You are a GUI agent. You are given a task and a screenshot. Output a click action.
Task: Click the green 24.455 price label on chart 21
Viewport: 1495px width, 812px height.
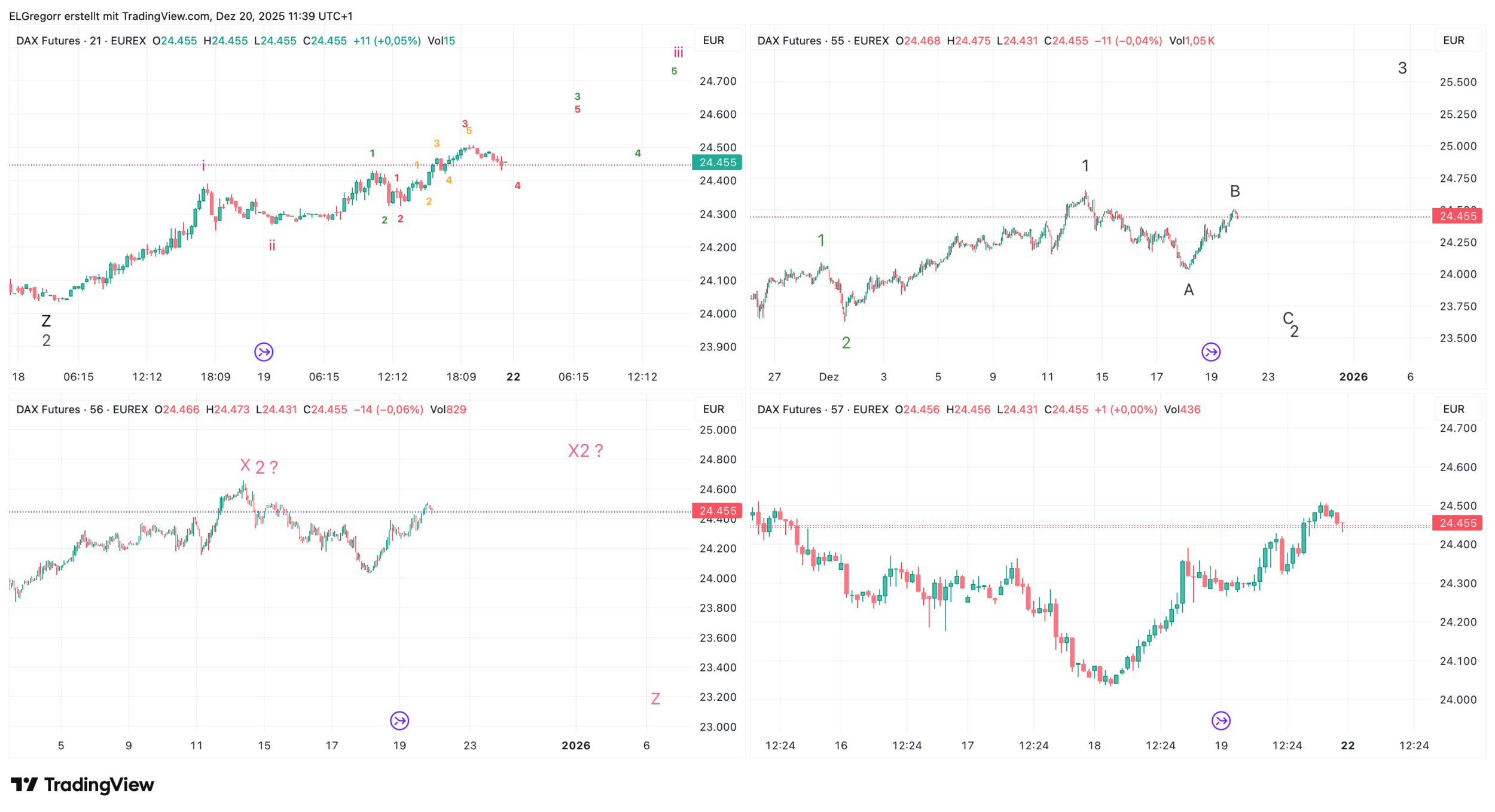tap(718, 163)
